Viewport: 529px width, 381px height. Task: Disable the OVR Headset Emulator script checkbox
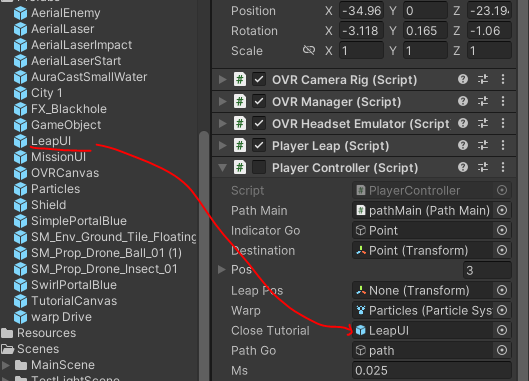259,124
